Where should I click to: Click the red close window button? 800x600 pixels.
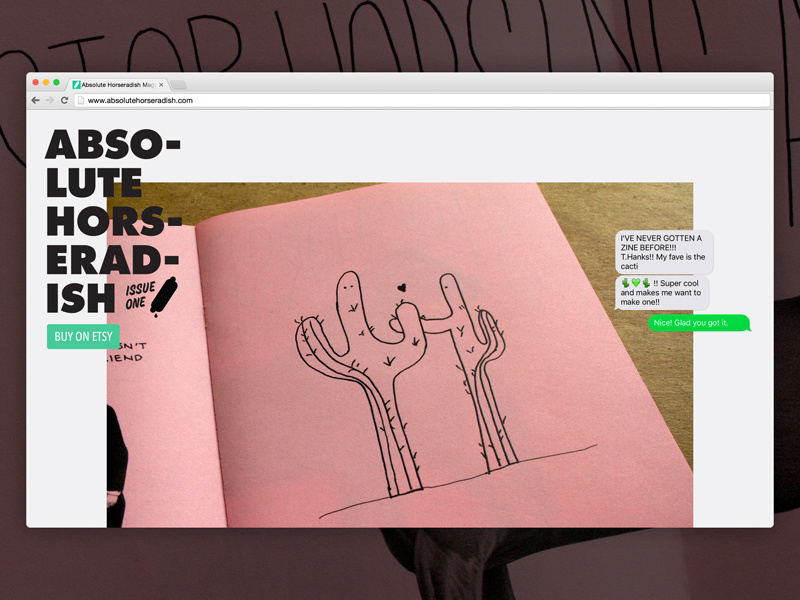36,82
